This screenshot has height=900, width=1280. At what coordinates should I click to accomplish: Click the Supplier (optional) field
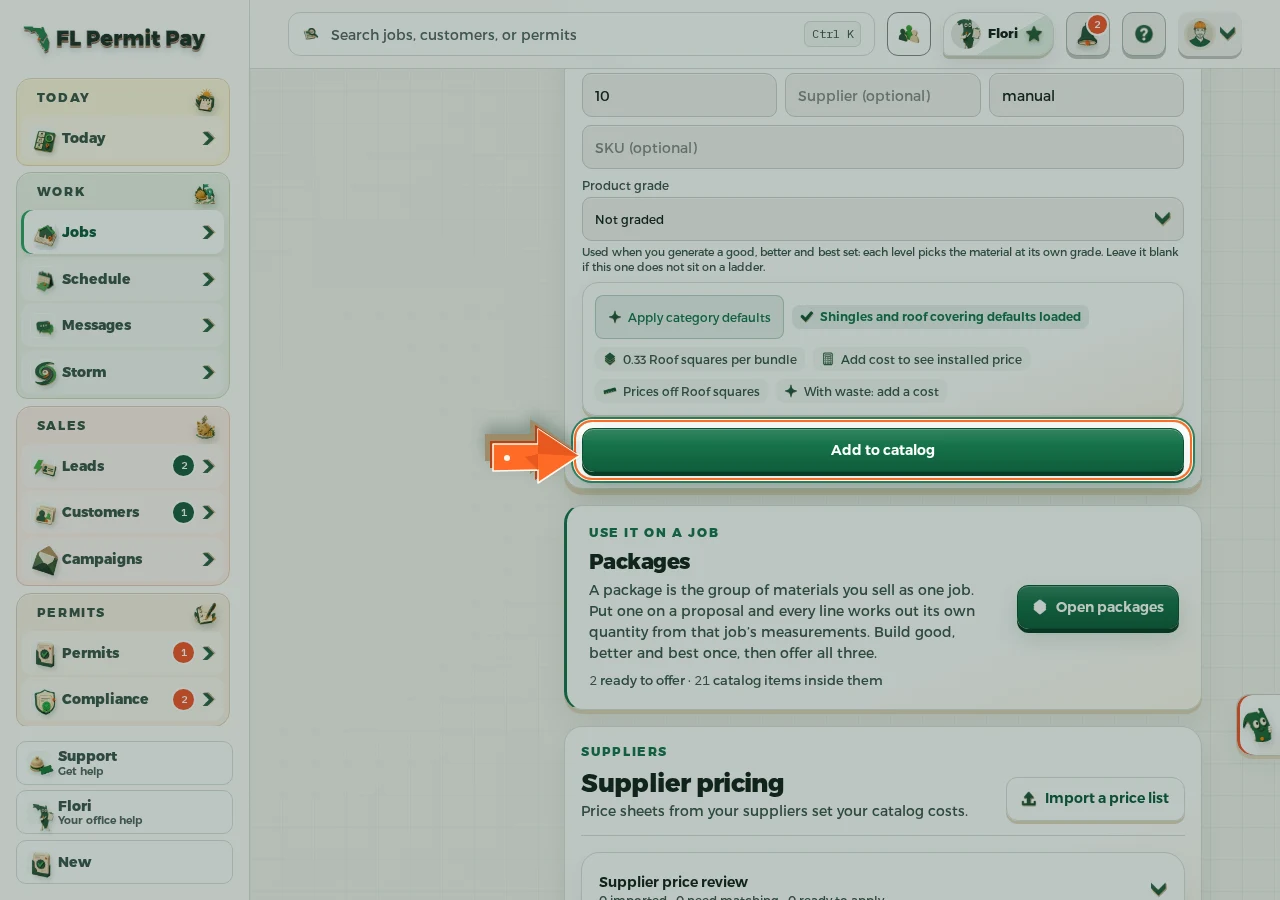tap(883, 96)
